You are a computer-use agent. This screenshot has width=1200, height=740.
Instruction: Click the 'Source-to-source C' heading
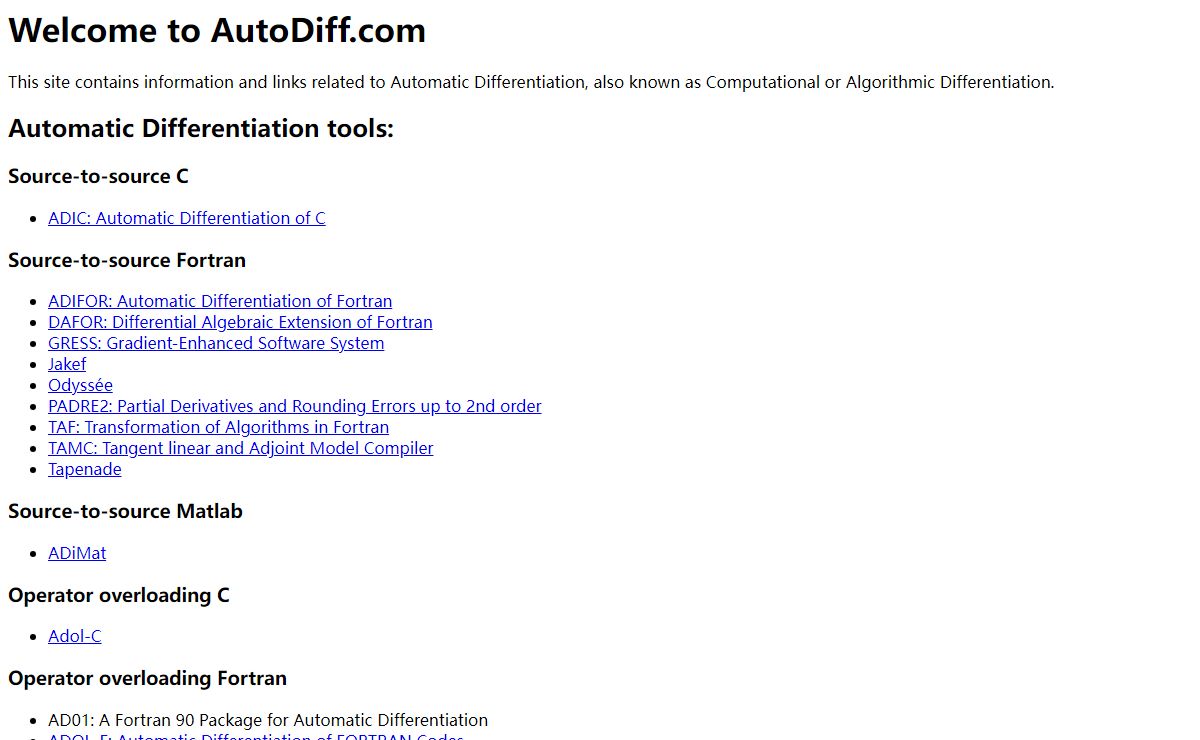pyautogui.click(x=98, y=176)
